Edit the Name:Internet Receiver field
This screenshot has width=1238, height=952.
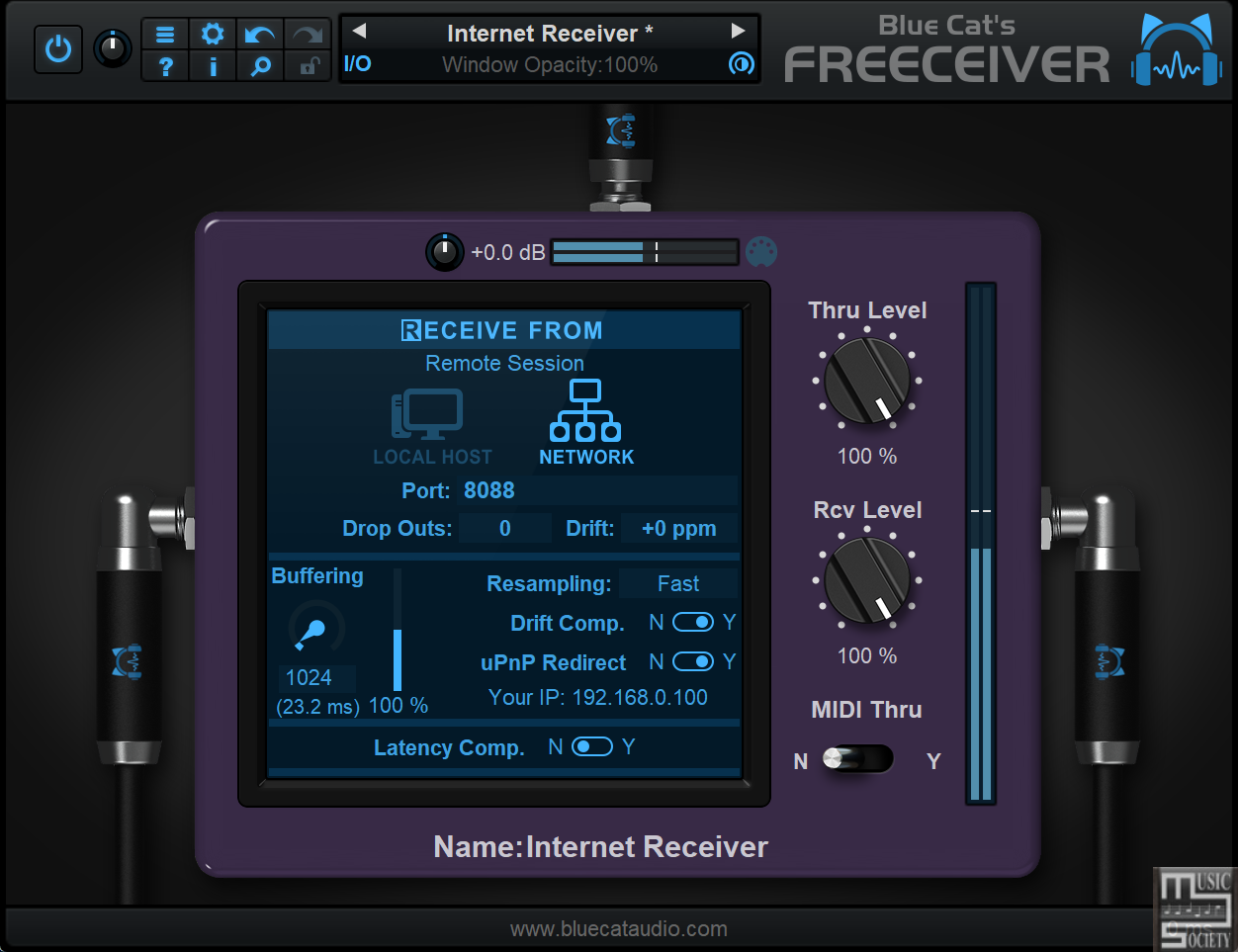pyautogui.click(x=600, y=846)
